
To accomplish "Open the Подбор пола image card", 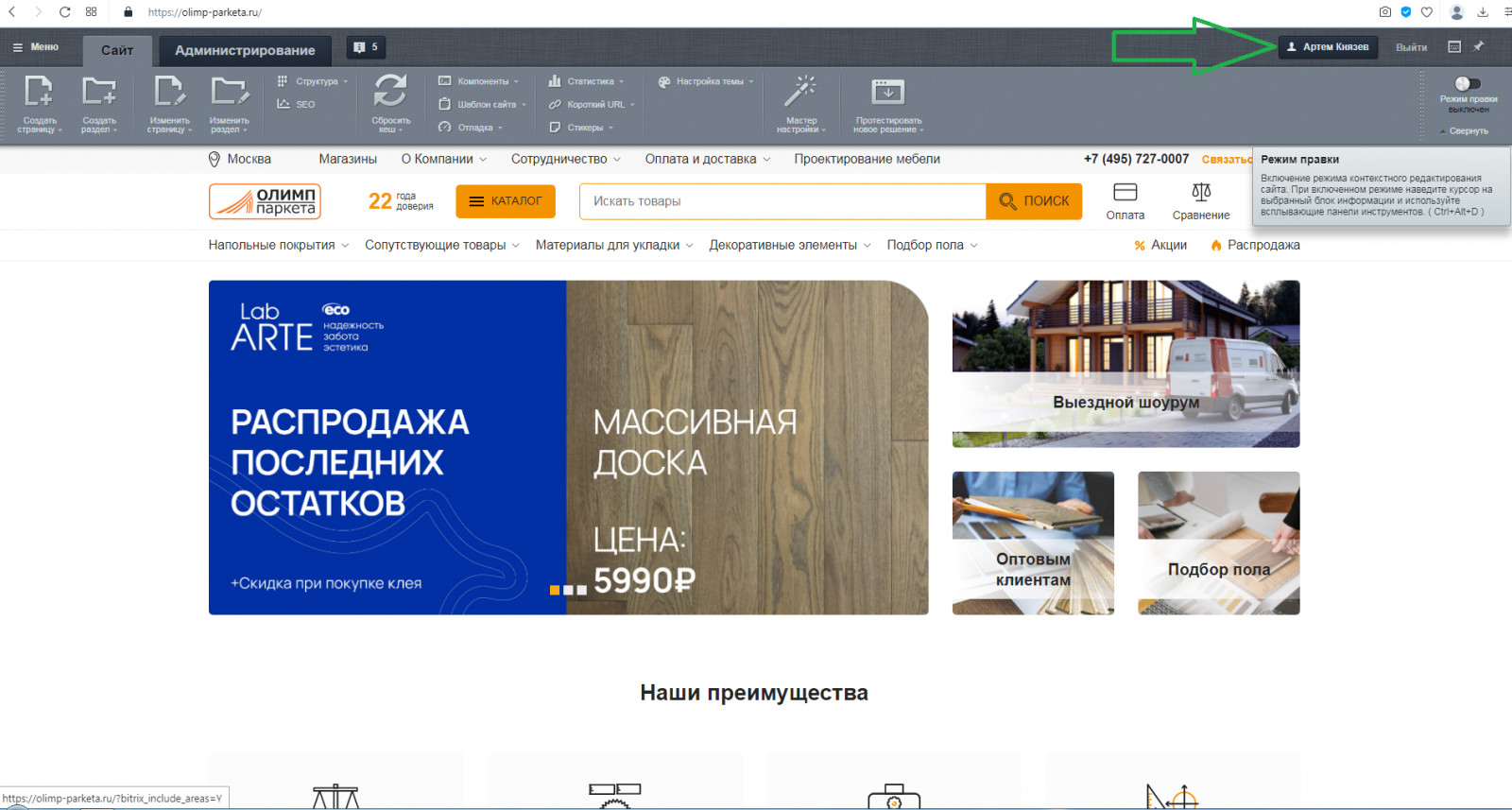I will [1219, 543].
